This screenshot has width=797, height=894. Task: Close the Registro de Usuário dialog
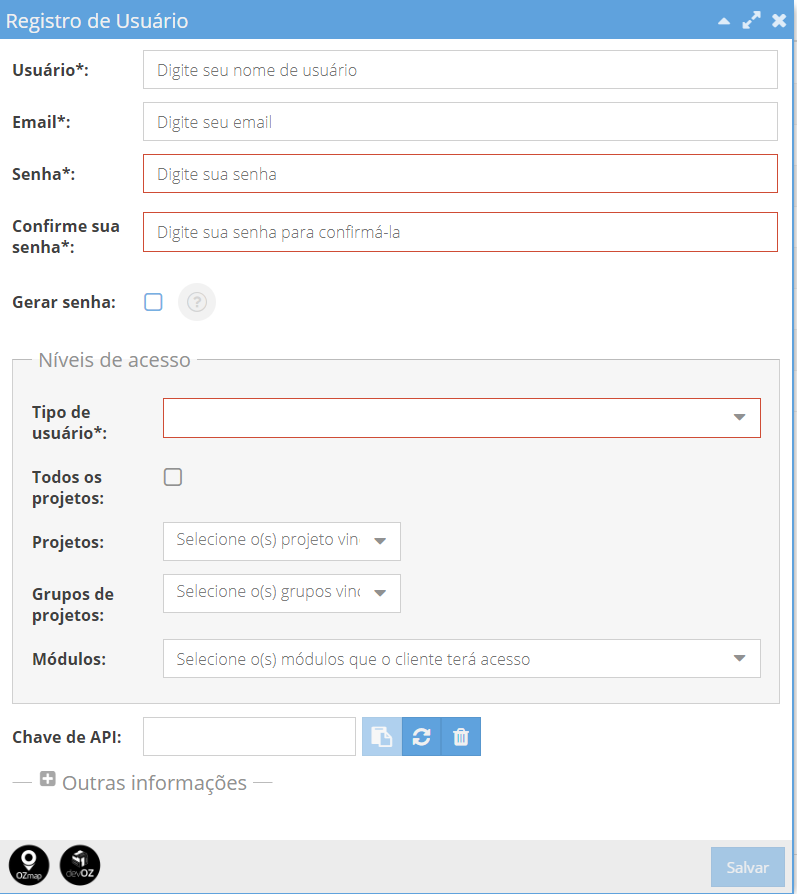(x=779, y=21)
